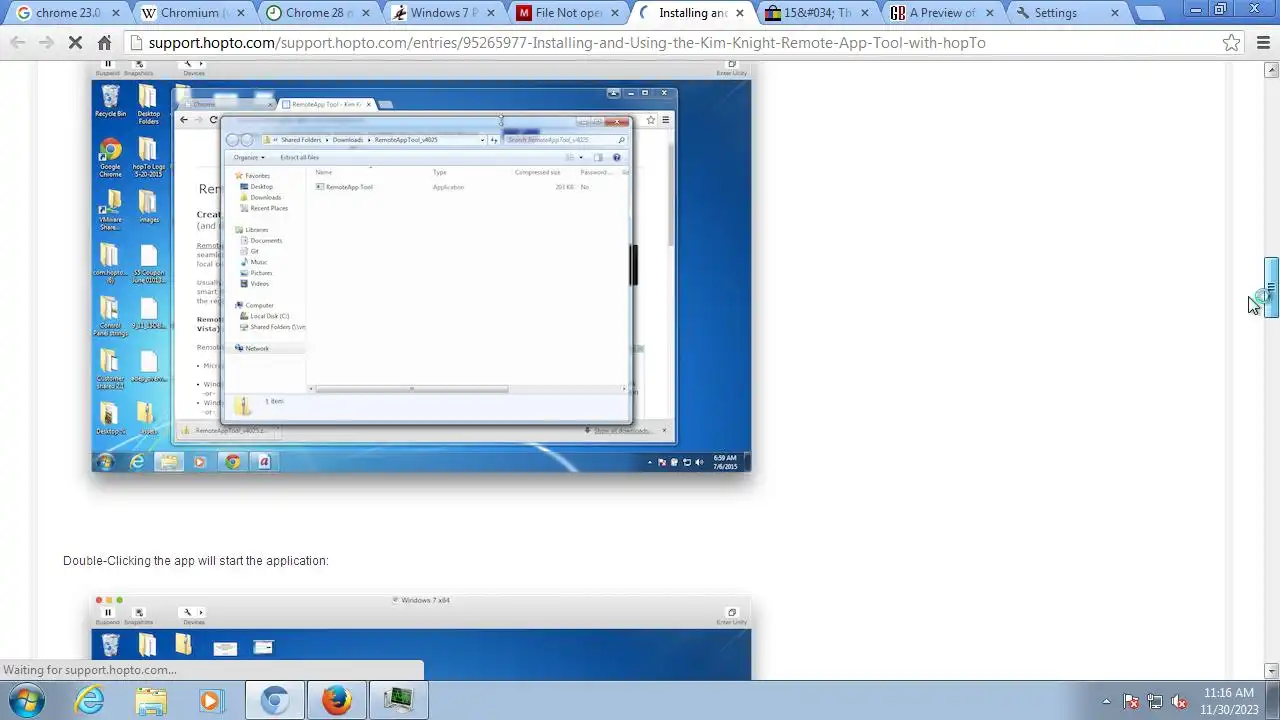Image resolution: width=1280 pixels, height=720 pixels.
Task: Go back to the previous page
Action: (x=17, y=43)
